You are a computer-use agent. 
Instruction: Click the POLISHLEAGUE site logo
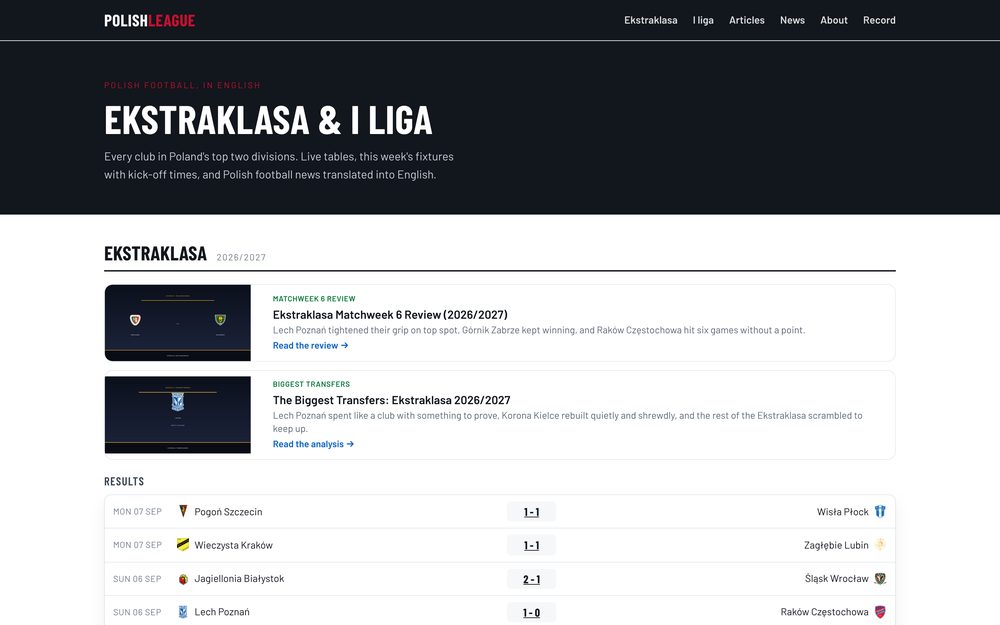(x=149, y=20)
